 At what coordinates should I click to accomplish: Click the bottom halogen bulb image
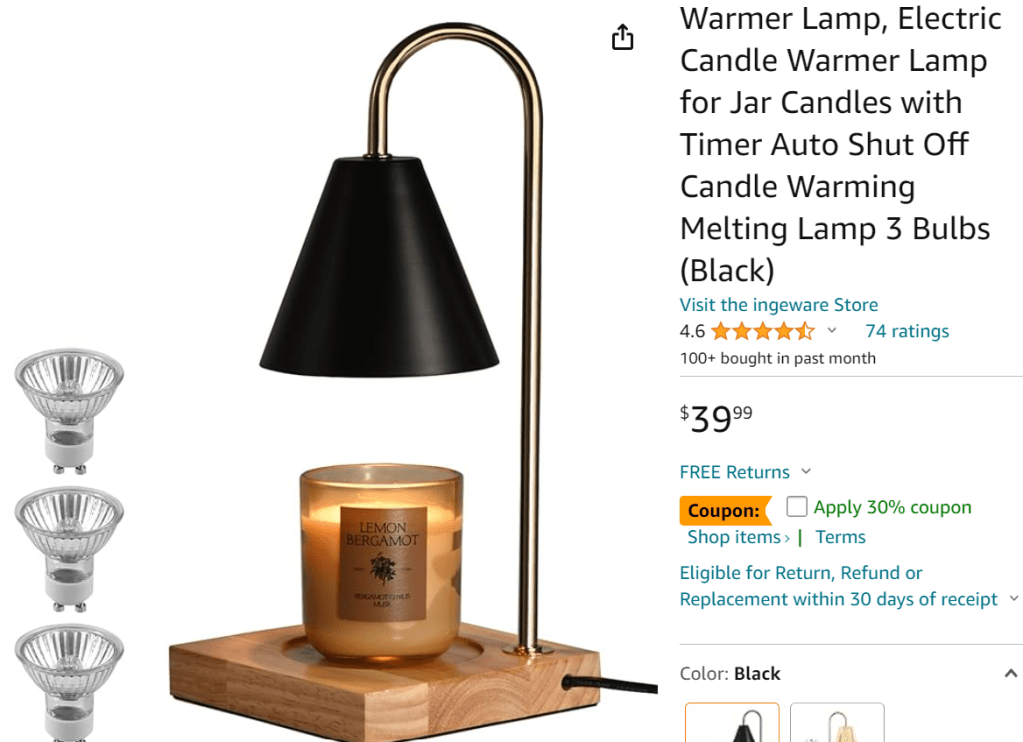point(69,683)
